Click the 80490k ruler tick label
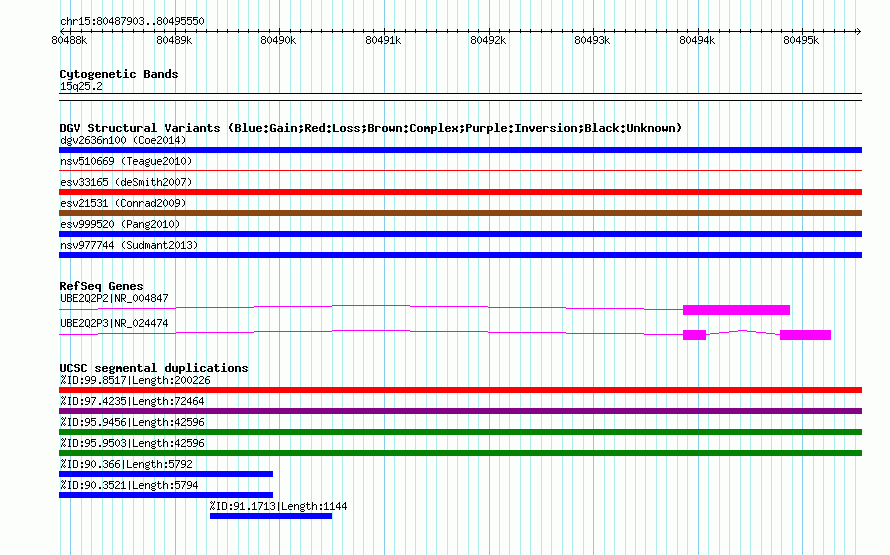Image resolution: width=890 pixels, height=555 pixels. (278, 40)
